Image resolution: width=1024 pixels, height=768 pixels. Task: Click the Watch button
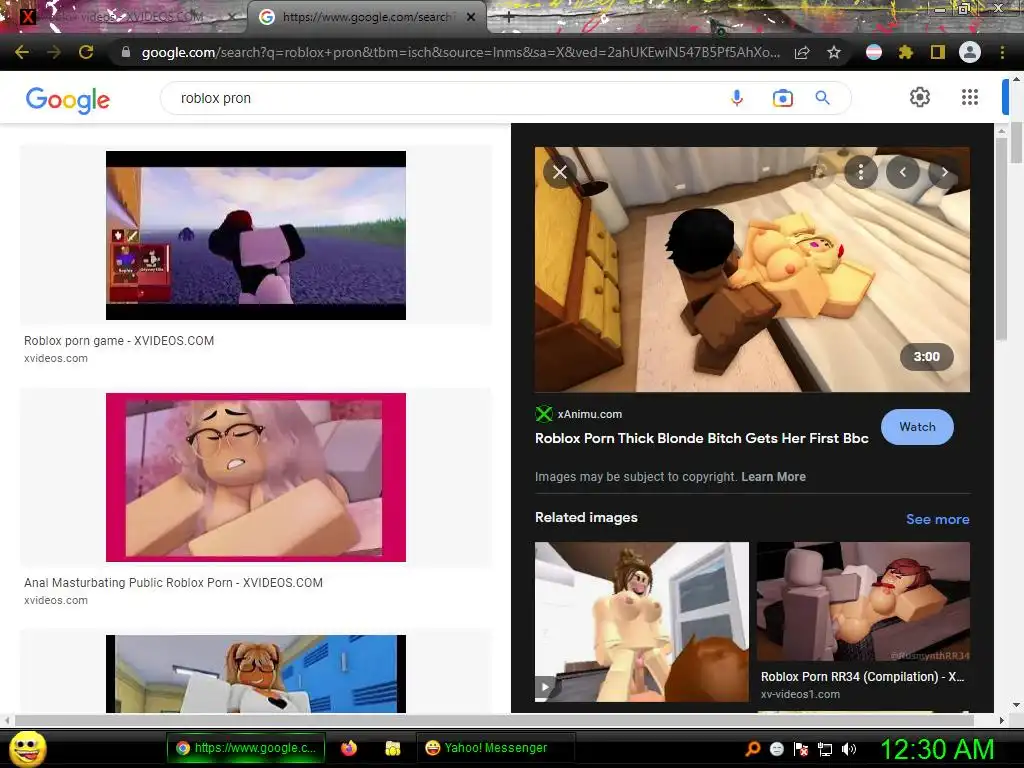(x=917, y=426)
